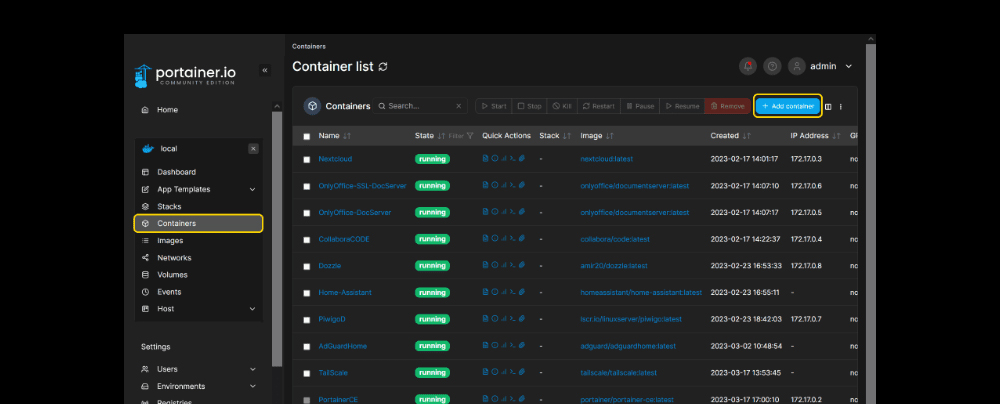Collapse the sidebar with the double-chevron icon
1000x404 pixels.
click(264, 70)
